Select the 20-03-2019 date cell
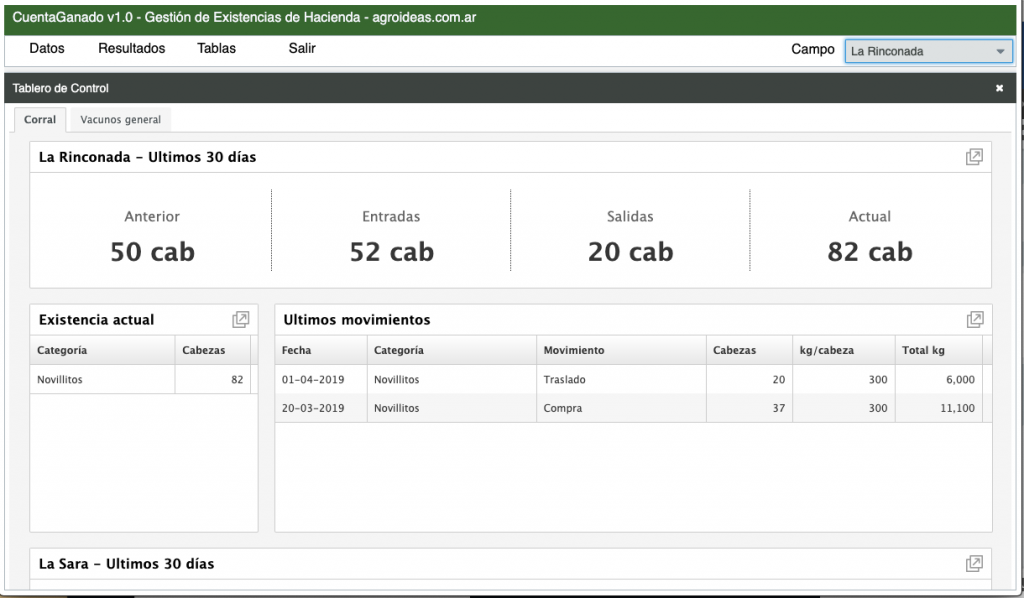 (321, 408)
